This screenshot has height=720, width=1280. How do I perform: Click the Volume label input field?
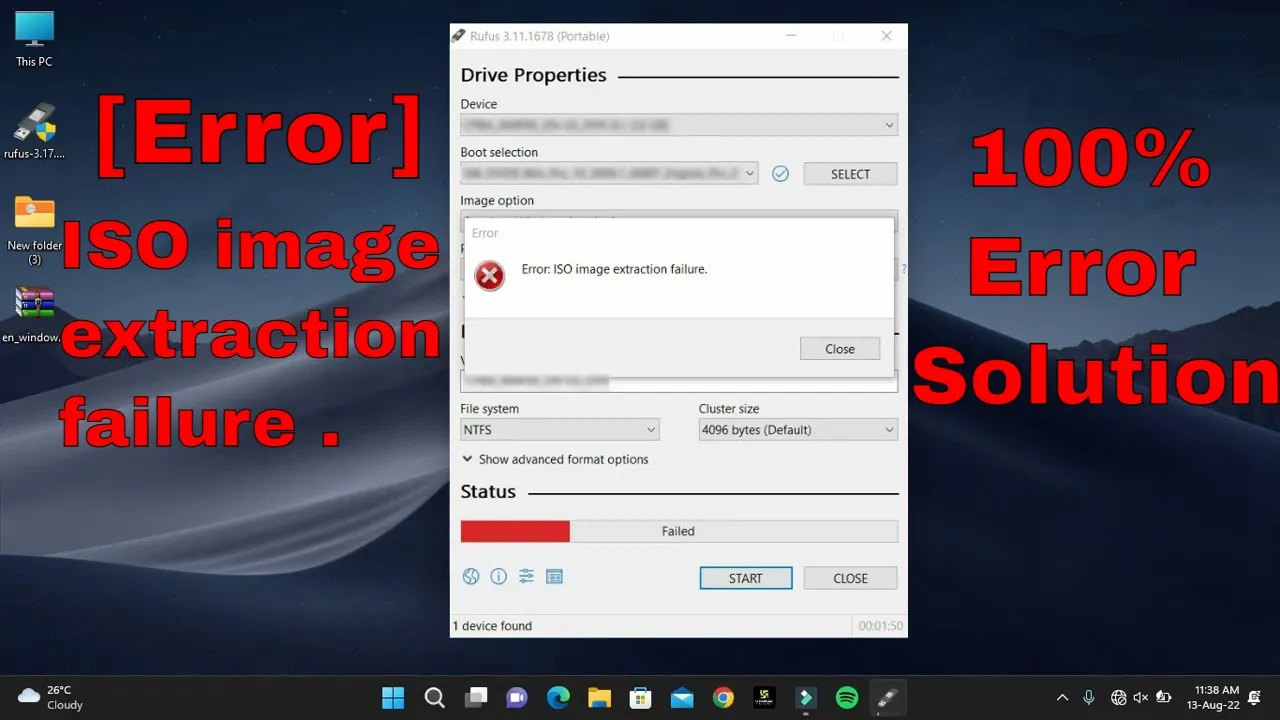click(679, 381)
